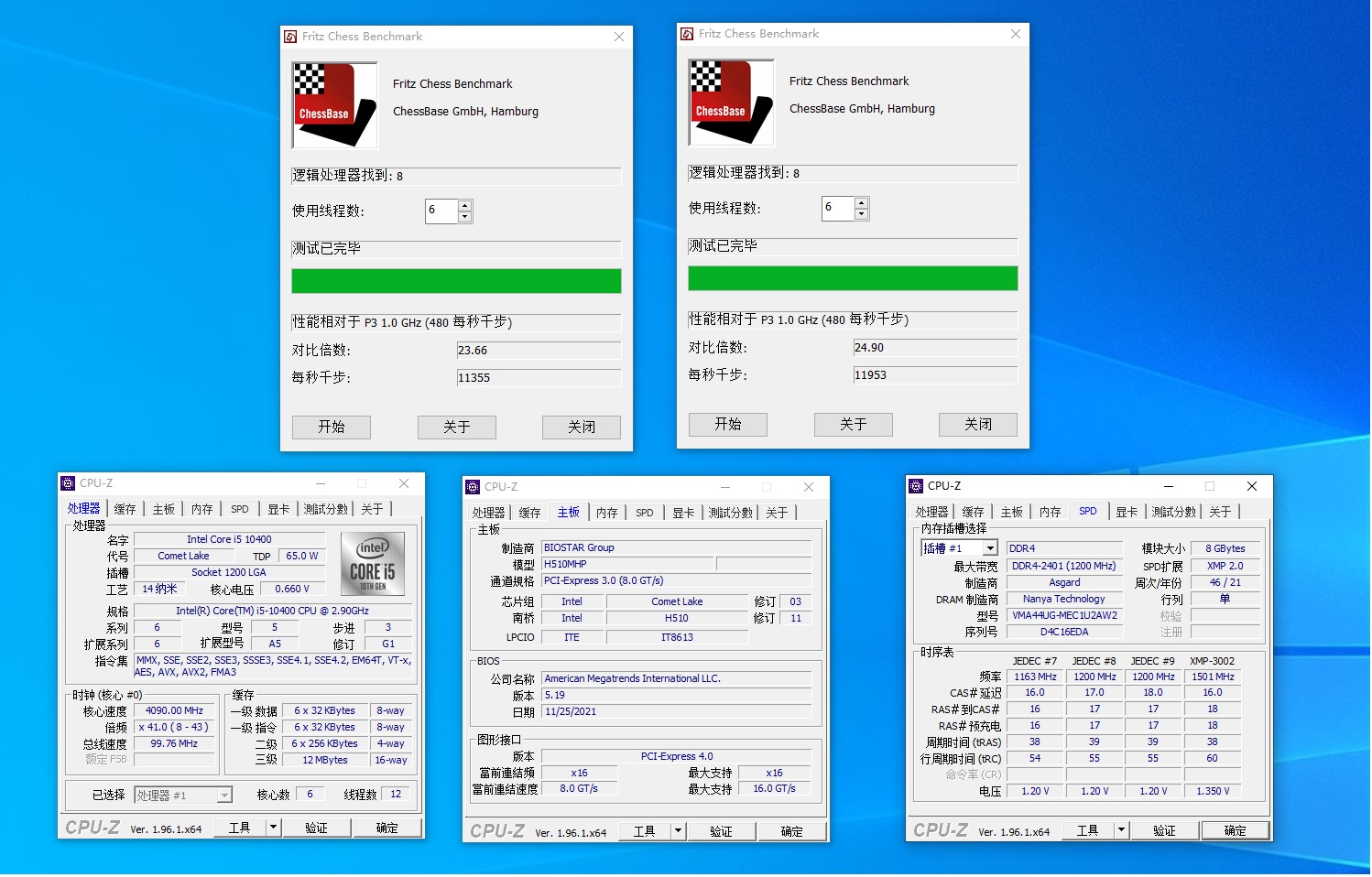Click thread count field in right Fritz window

[x=838, y=209]
